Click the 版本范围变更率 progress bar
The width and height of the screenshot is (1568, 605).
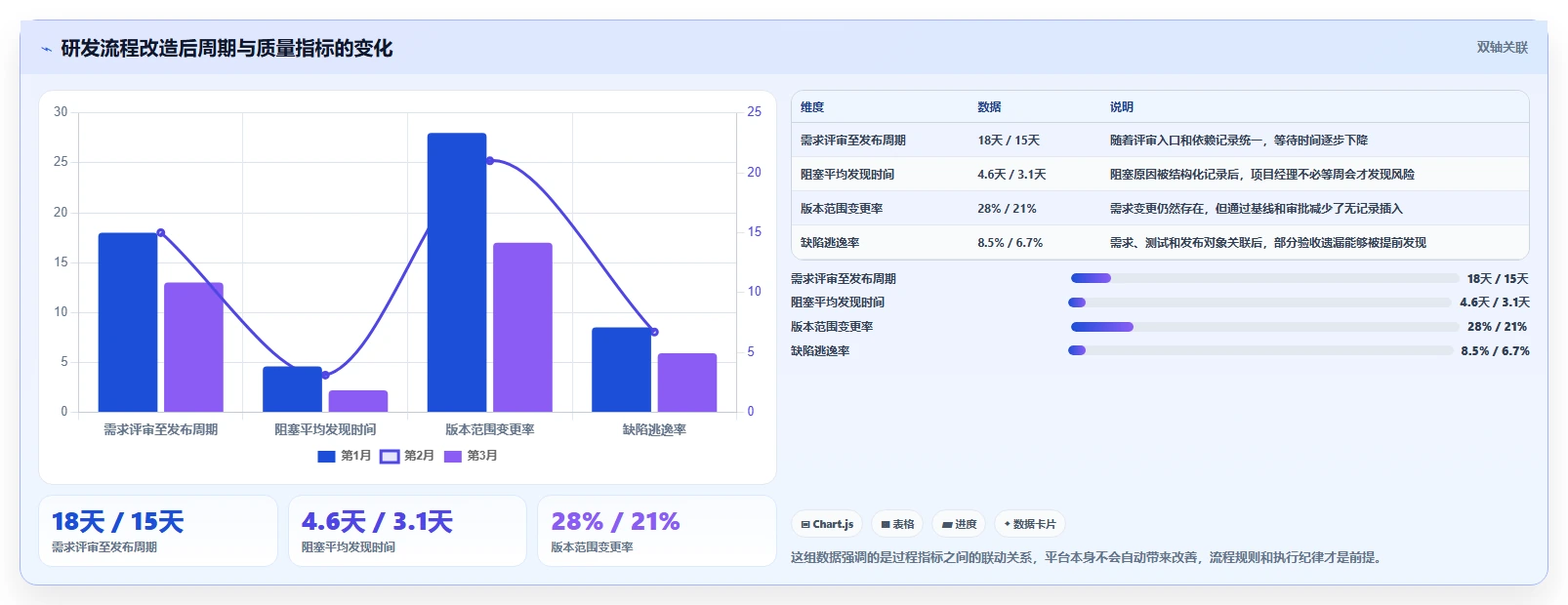pos(1264,327)
